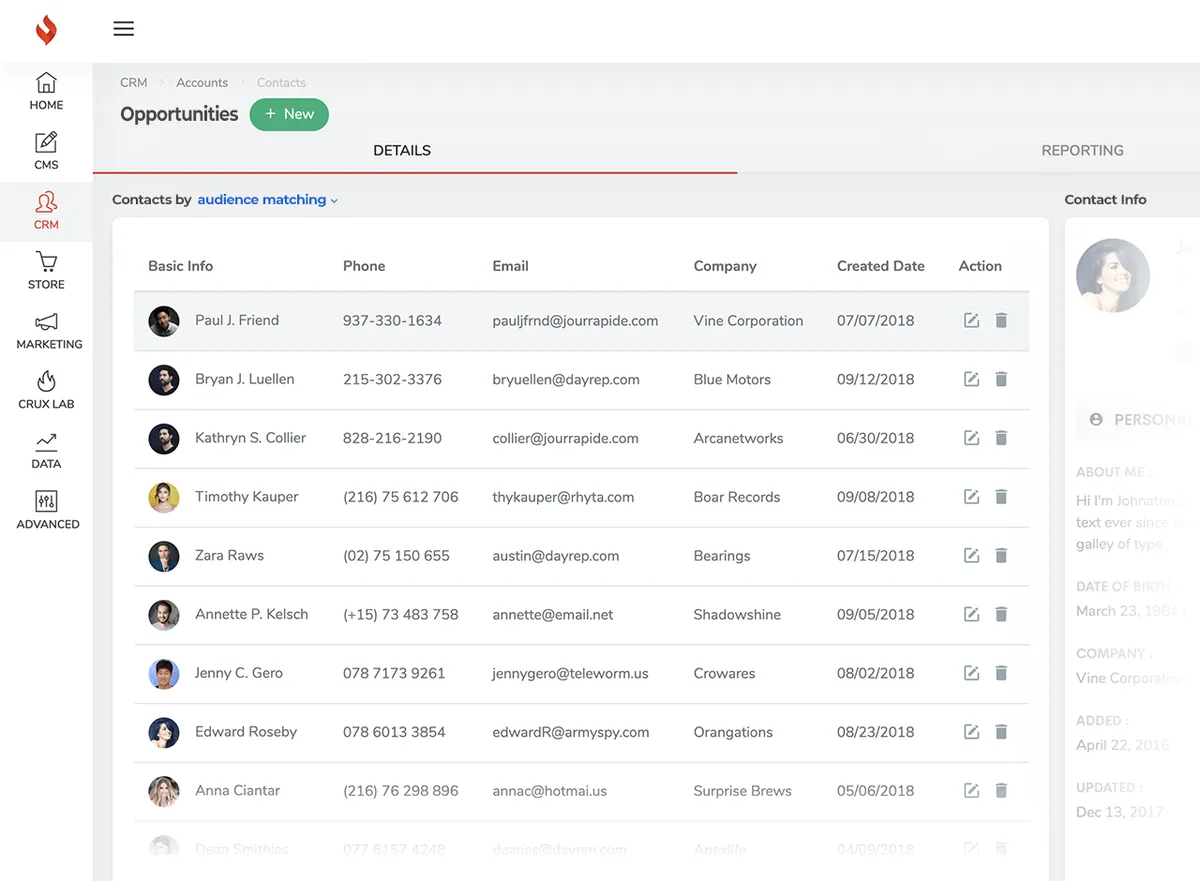Open the hamburger menu
1200x881 pixels.
(124, 29)
